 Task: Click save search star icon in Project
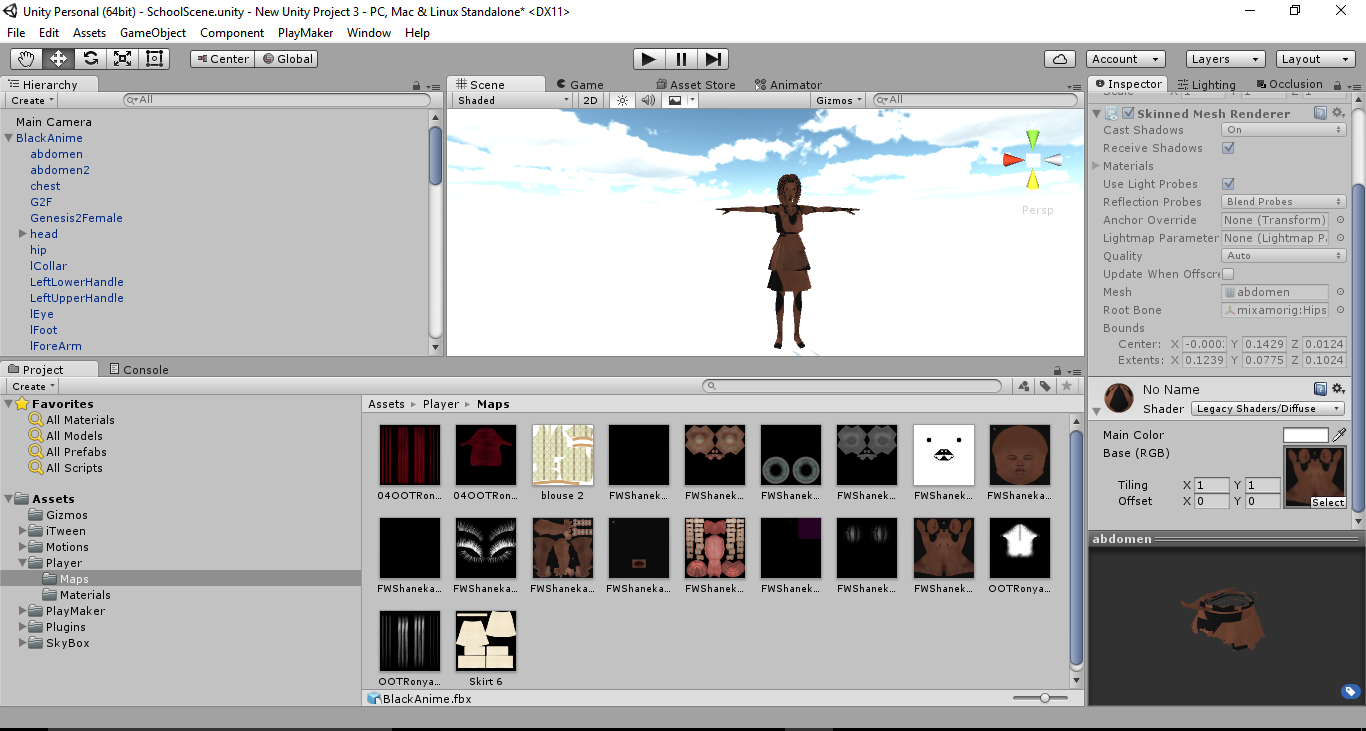(1067, 386)
